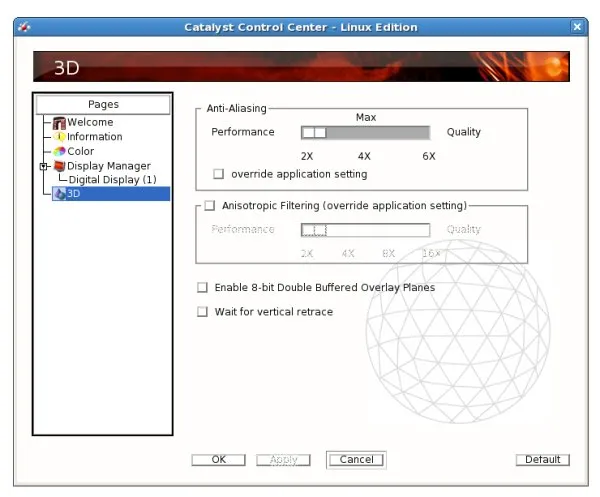Click the Max label above the slider
This screenshot has width=600, height=497.
[366, 117]
